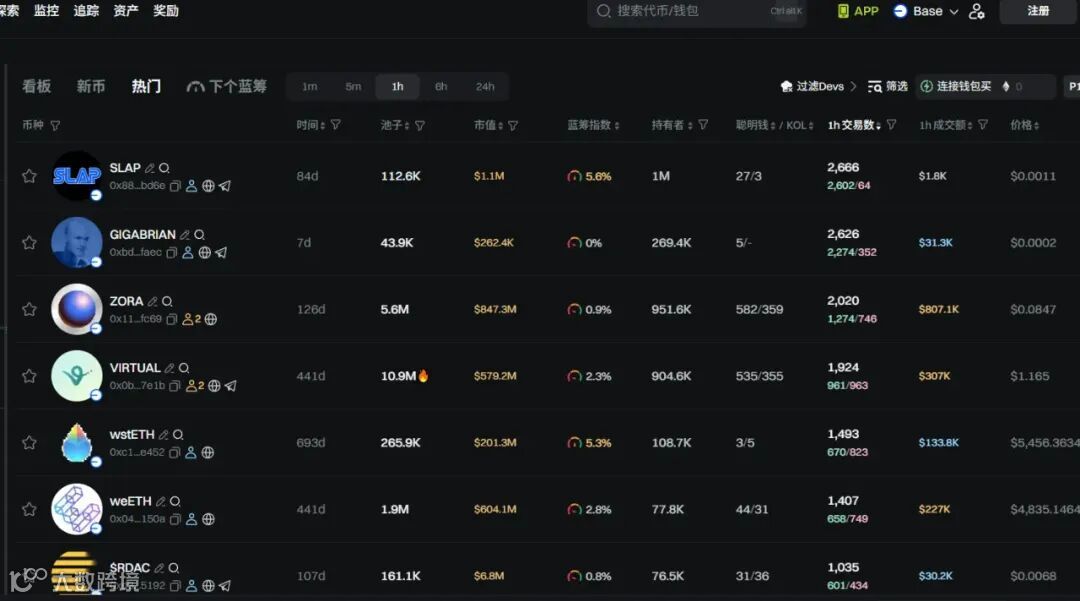
Task: Click ZORA token logo
Action: [76, 309]
